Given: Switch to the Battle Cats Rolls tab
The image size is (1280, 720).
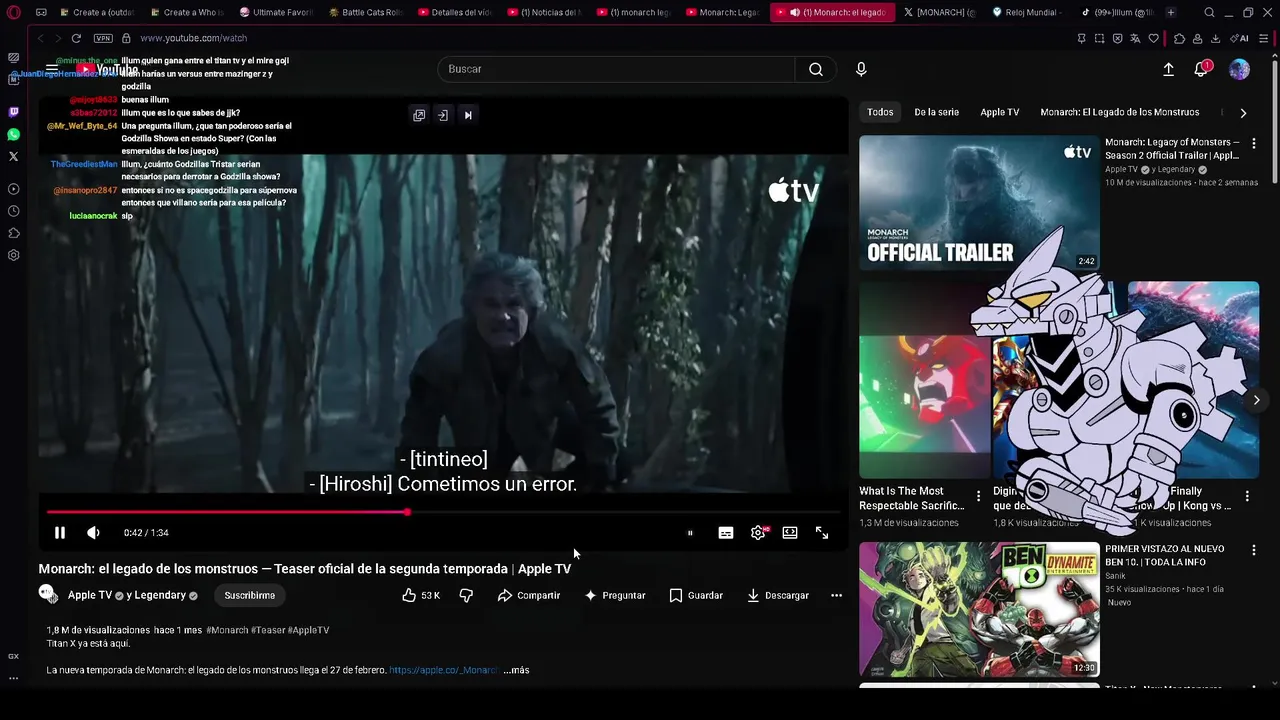Looking at the screenshot, I should pyautogui.click(x=367, y=12).
